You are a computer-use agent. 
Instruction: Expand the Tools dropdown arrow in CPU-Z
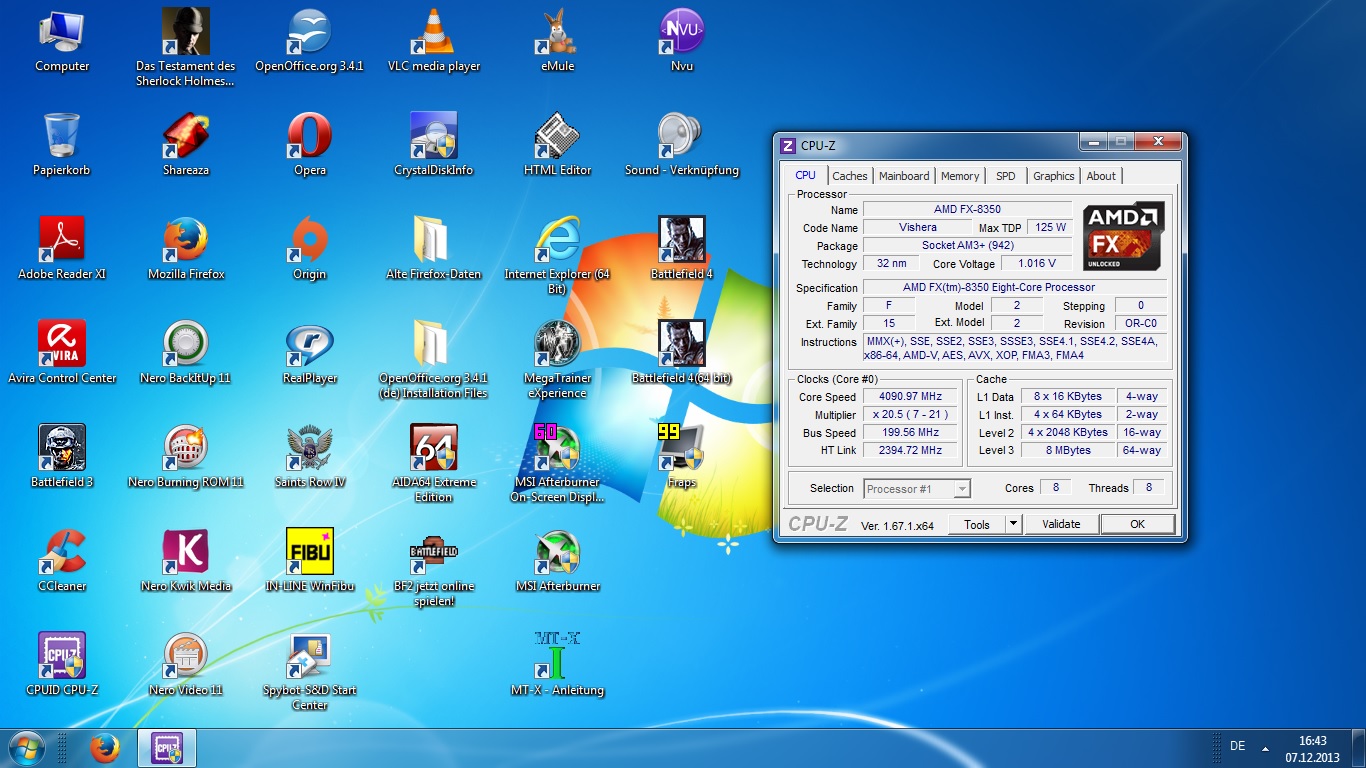pos(1013,524)
